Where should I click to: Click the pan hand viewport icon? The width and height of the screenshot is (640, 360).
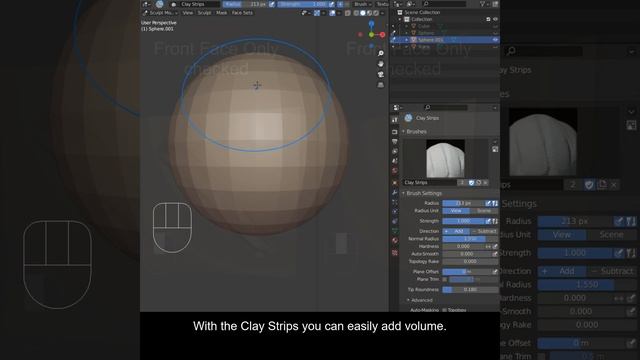[381, 64]
